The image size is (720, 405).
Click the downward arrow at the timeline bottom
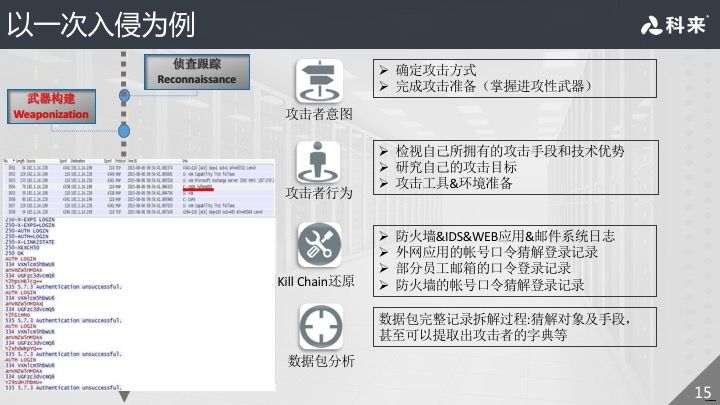124,396
